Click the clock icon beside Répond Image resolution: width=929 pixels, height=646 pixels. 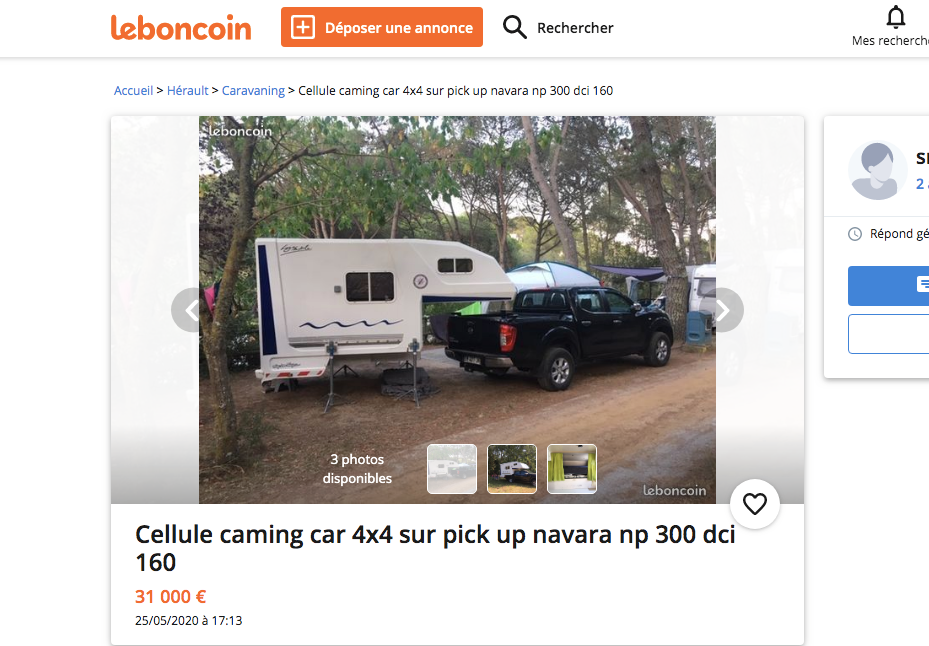click(855, 234)
